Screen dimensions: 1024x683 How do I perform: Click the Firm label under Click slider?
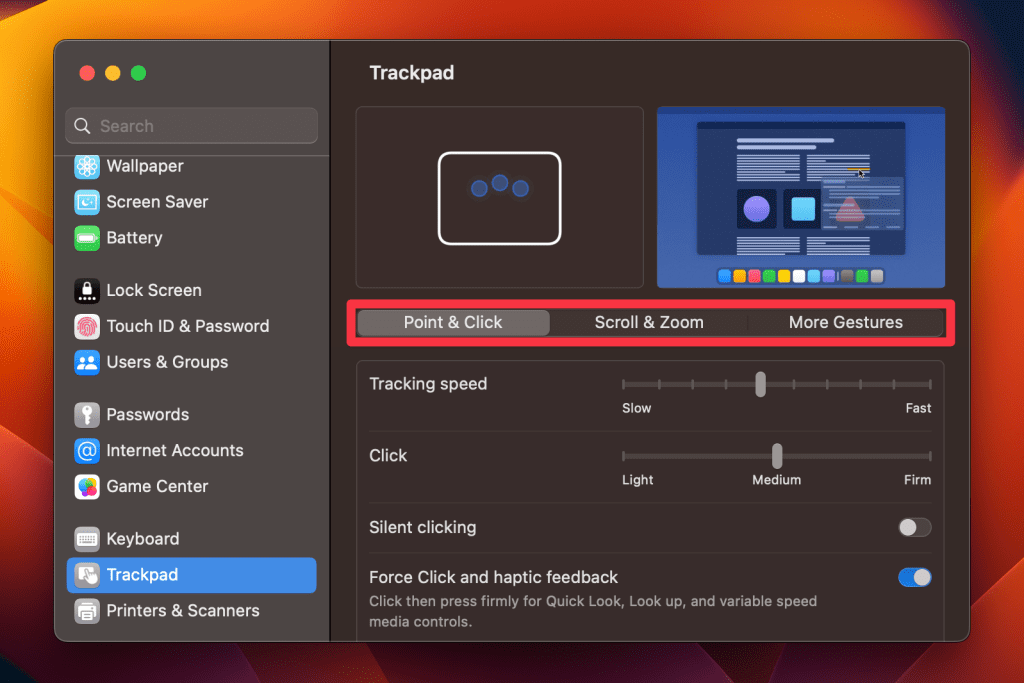pos(918,480)
